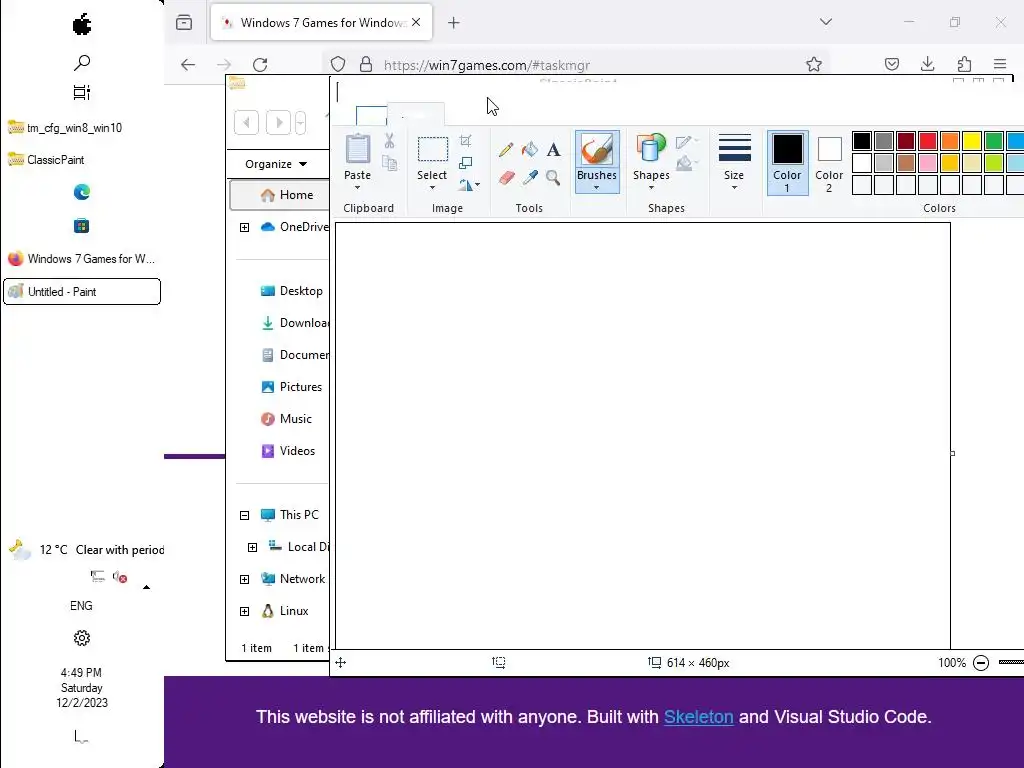Viewport: 1024px width, 768px height.
Task: Expand the Local Disk tree node
Action: click(x=252, y=547)
